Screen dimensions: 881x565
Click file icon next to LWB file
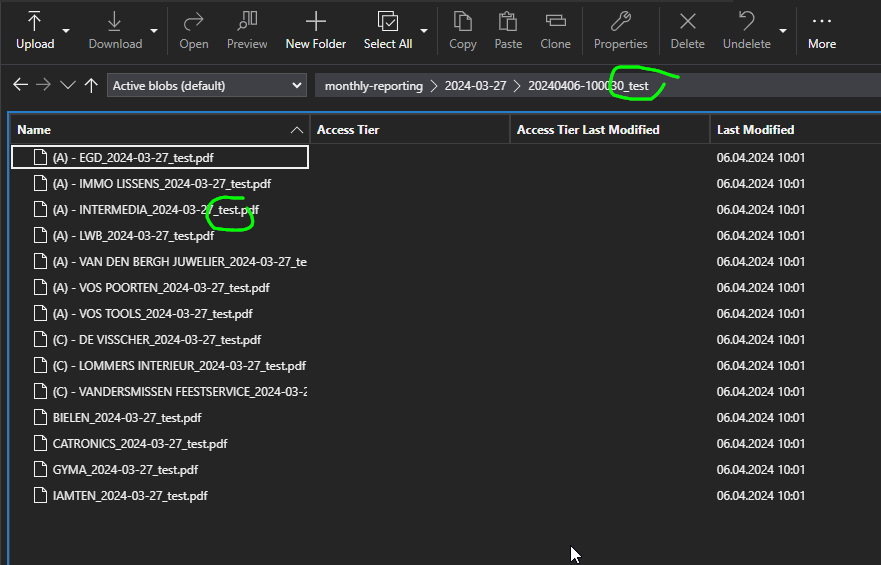point(40,235)
